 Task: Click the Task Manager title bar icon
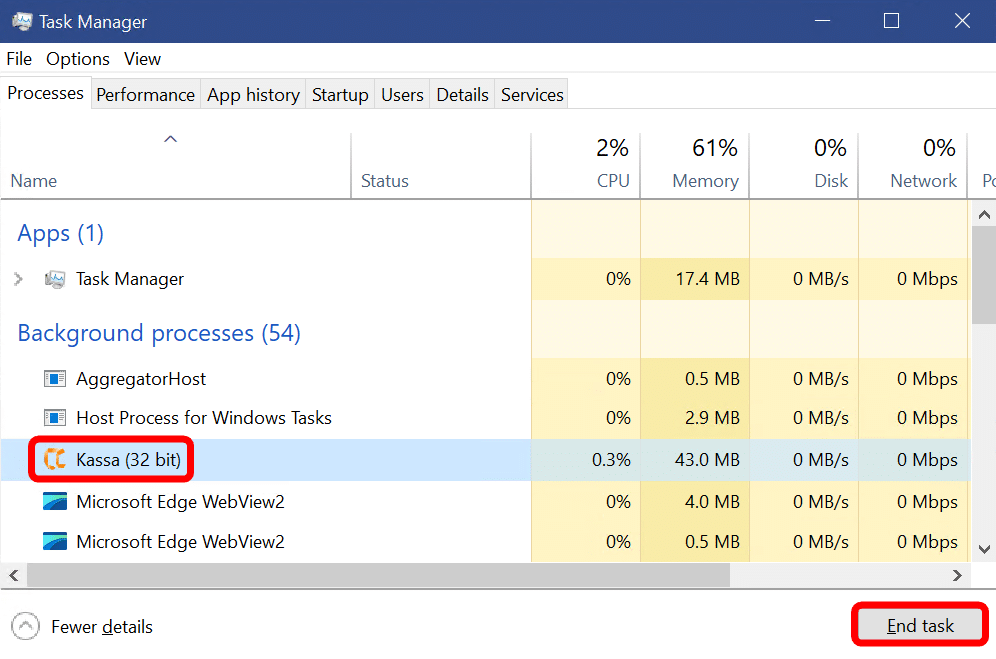click(21, 22)
